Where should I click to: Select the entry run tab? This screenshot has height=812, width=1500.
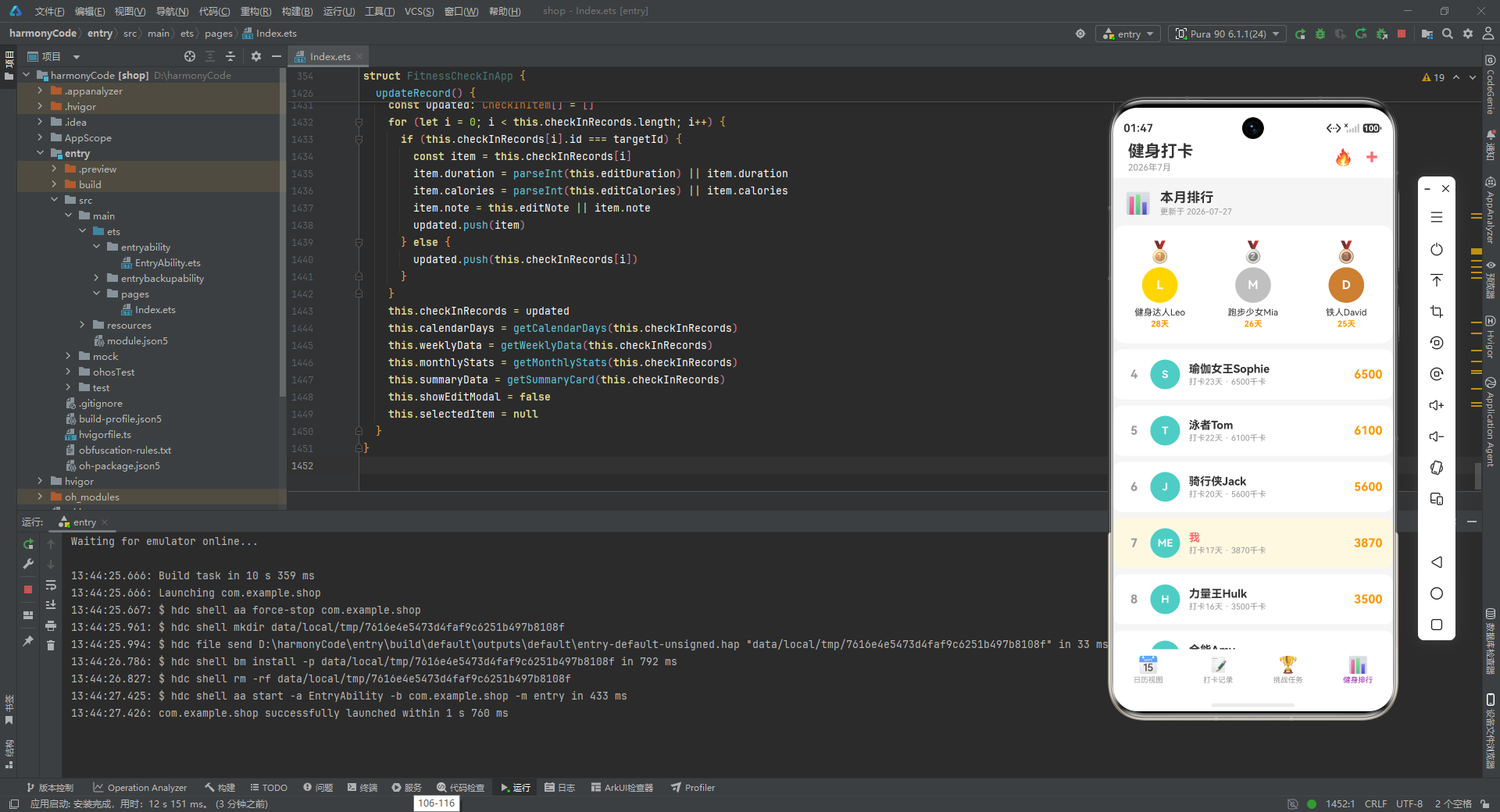click(x=84, y=522)
